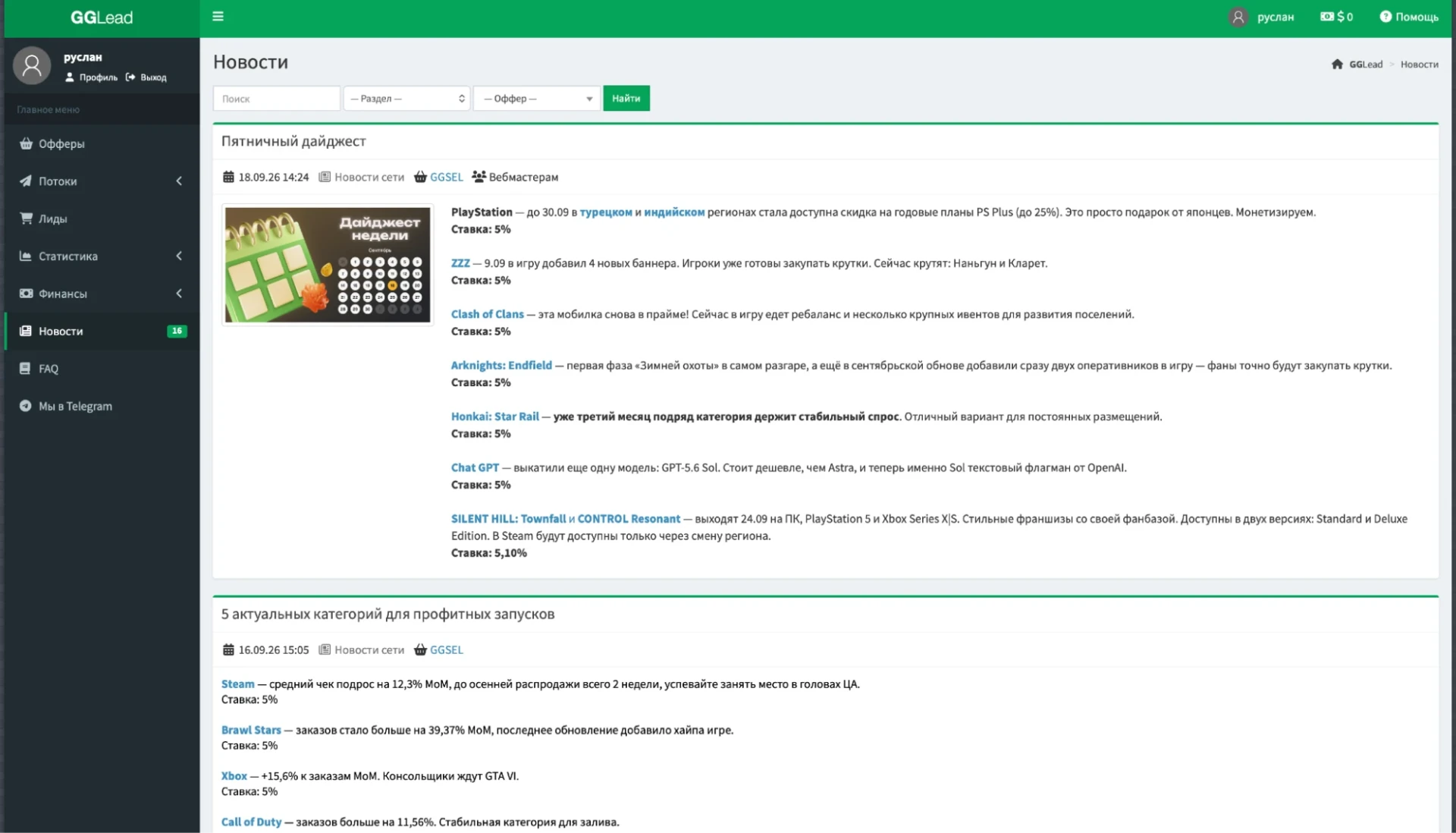Click Выход logout link
The width and height of the screenshot is (1456, 833).
pyautogui.click(x=146, y=77)
